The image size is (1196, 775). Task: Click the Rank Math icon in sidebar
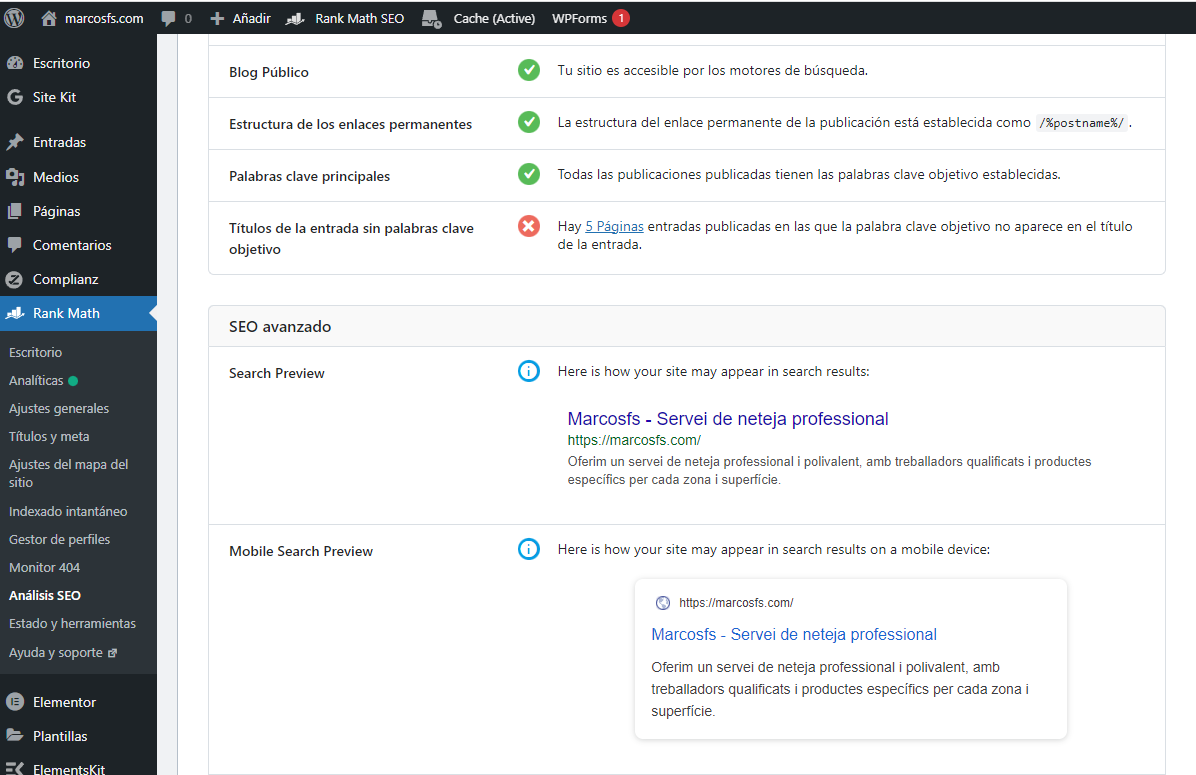coord(14,314)
